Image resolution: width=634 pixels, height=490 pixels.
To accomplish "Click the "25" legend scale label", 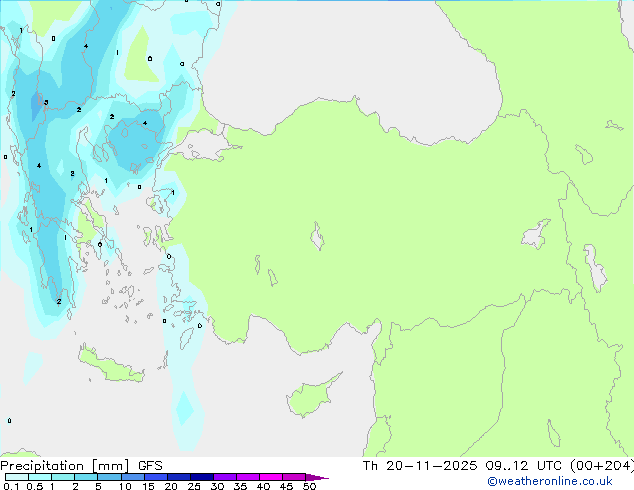I will pos(194,486).
